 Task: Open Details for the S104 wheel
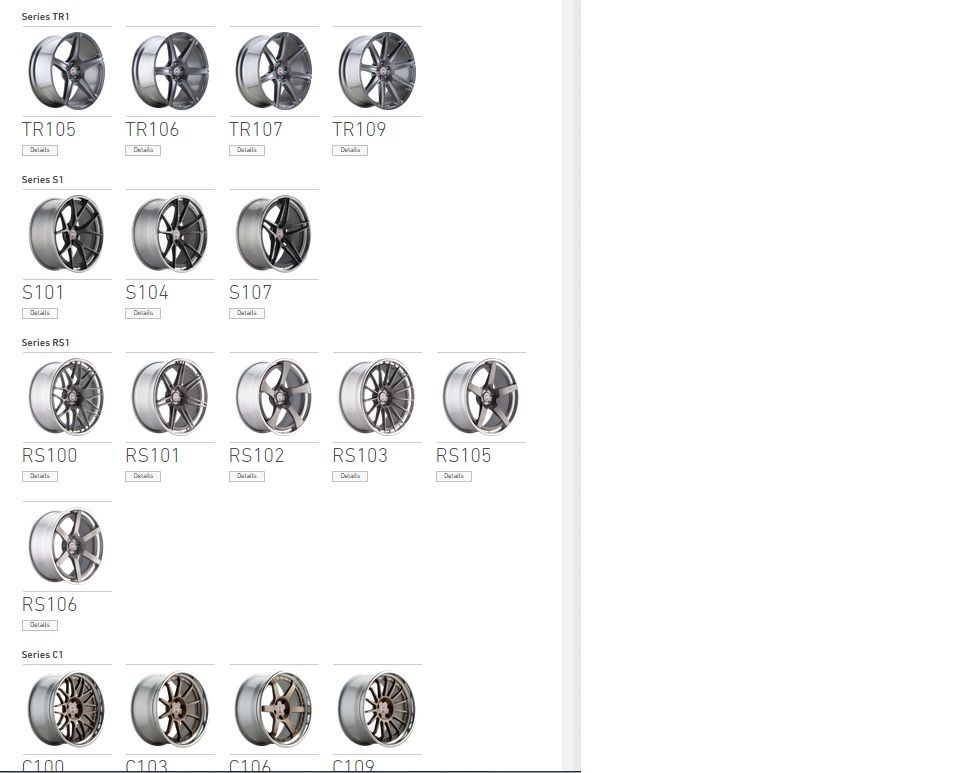(143, 313)
